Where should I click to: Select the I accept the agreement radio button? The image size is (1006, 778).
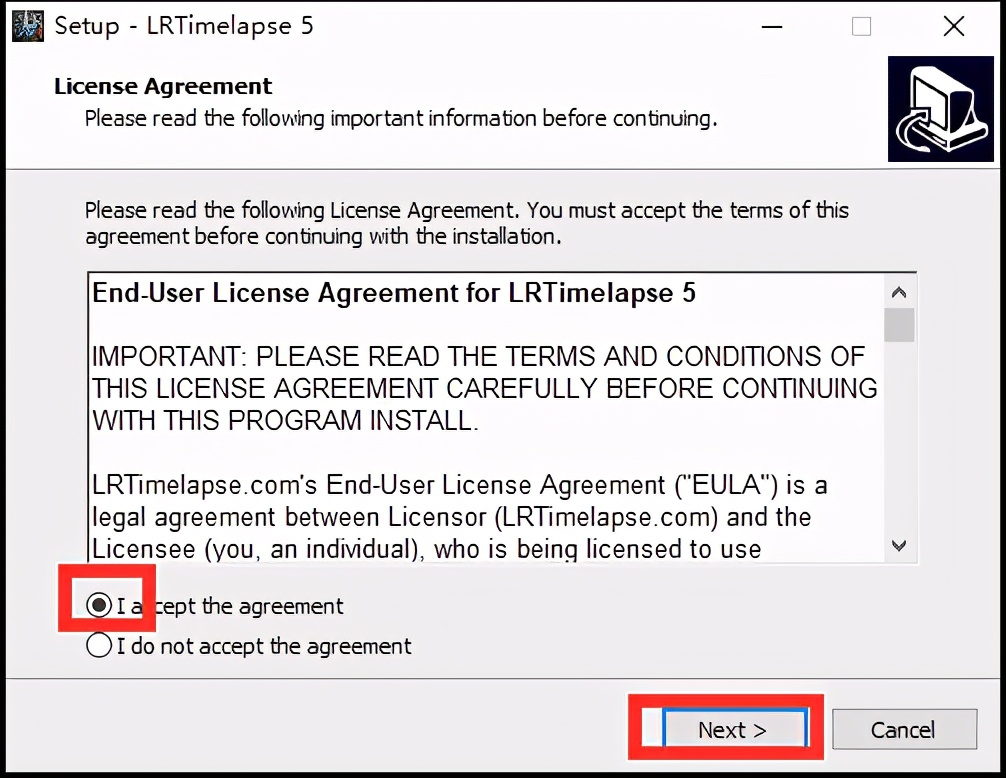point(99,605)
